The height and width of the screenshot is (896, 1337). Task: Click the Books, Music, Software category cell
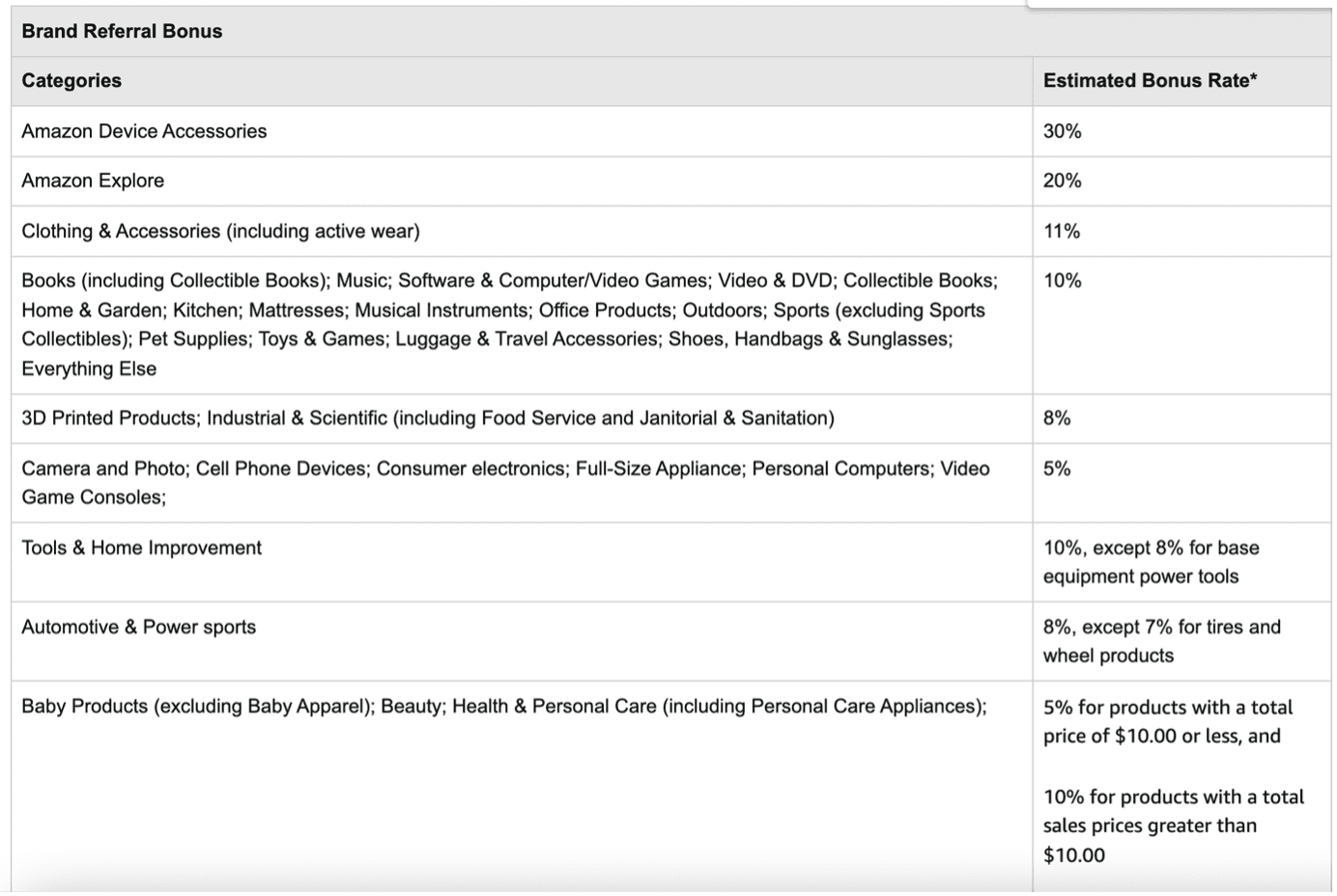(509, 324)
